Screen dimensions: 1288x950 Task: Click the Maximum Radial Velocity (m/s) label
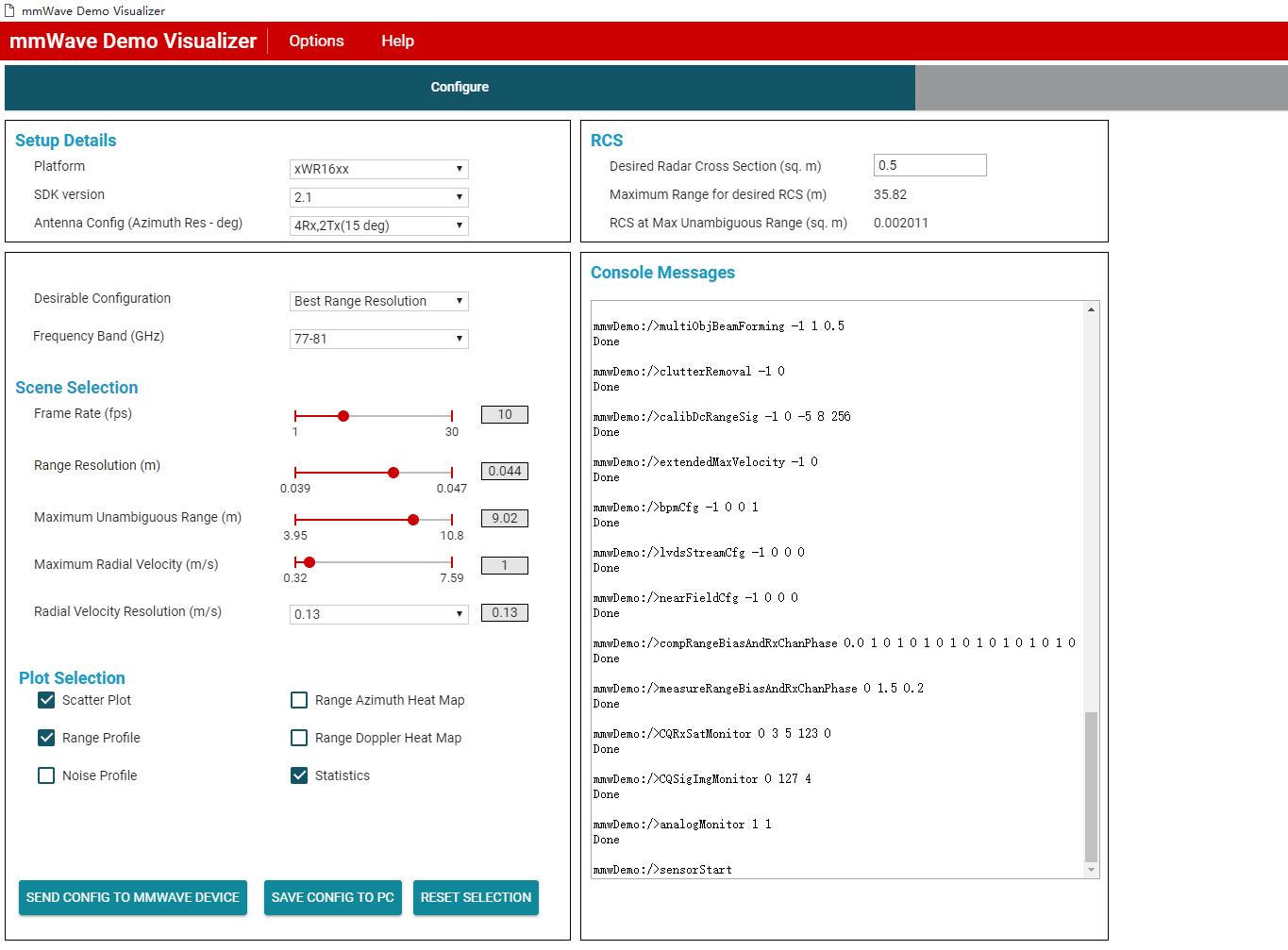click(126, 564)
